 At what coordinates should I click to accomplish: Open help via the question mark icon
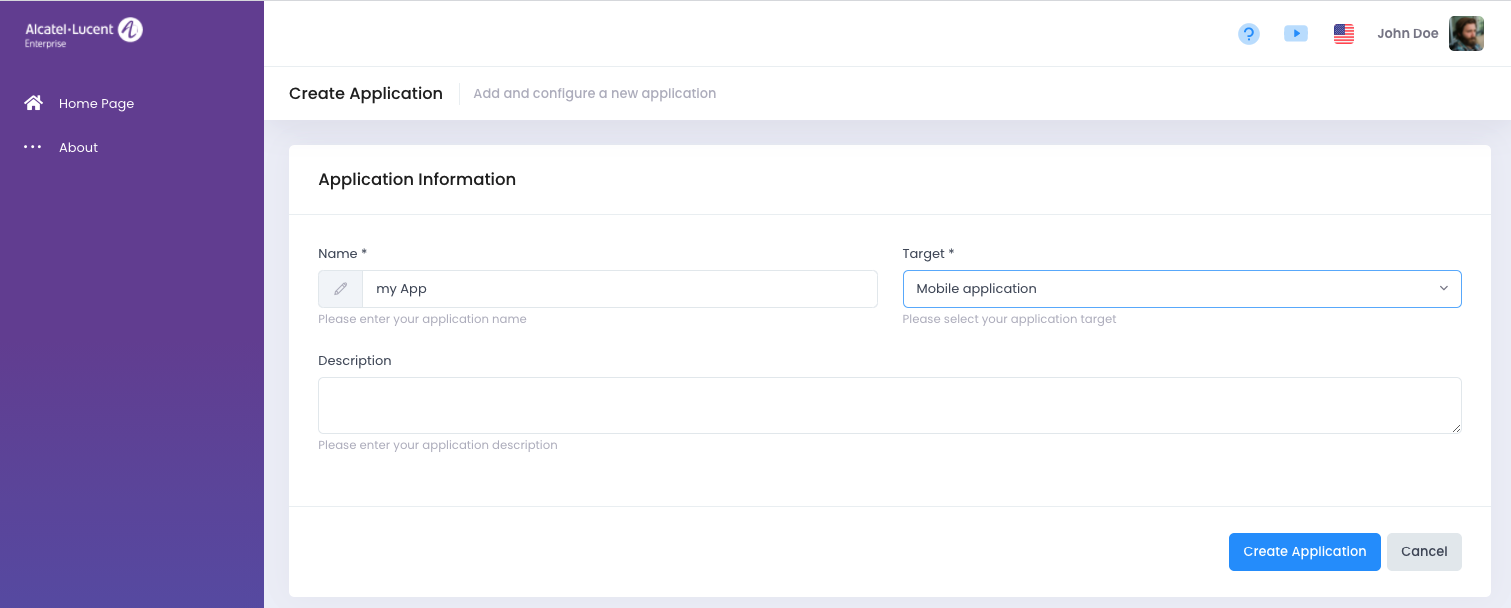tap(1248, 34)
